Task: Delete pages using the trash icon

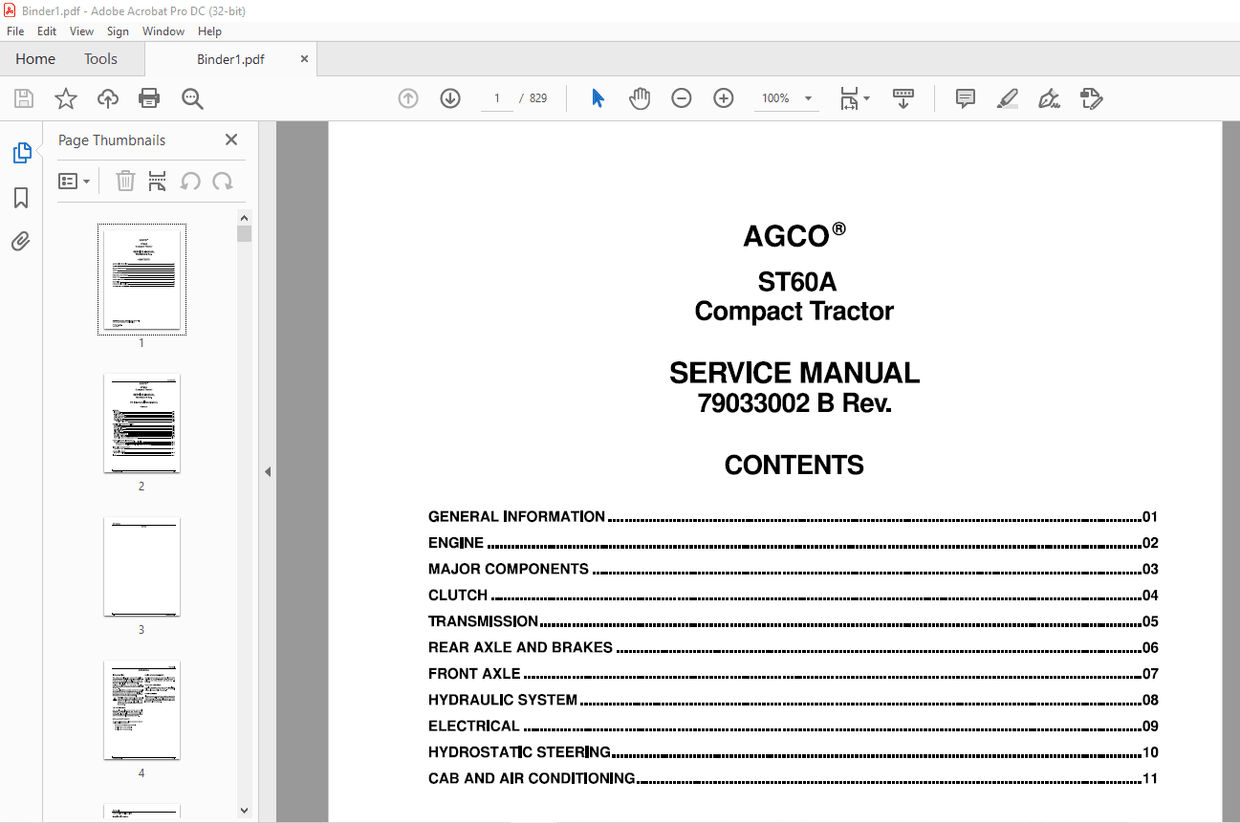Action: tap(125, 181)
